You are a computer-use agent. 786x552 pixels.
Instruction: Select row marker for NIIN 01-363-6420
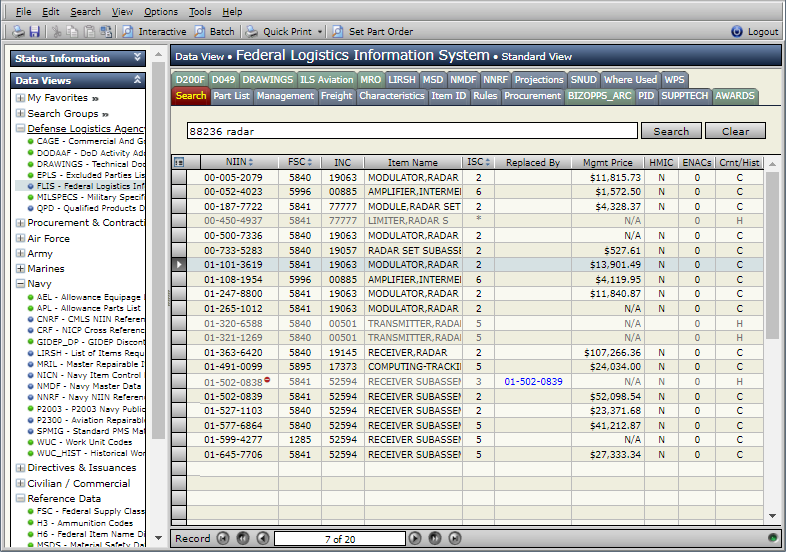coord(179,352)
